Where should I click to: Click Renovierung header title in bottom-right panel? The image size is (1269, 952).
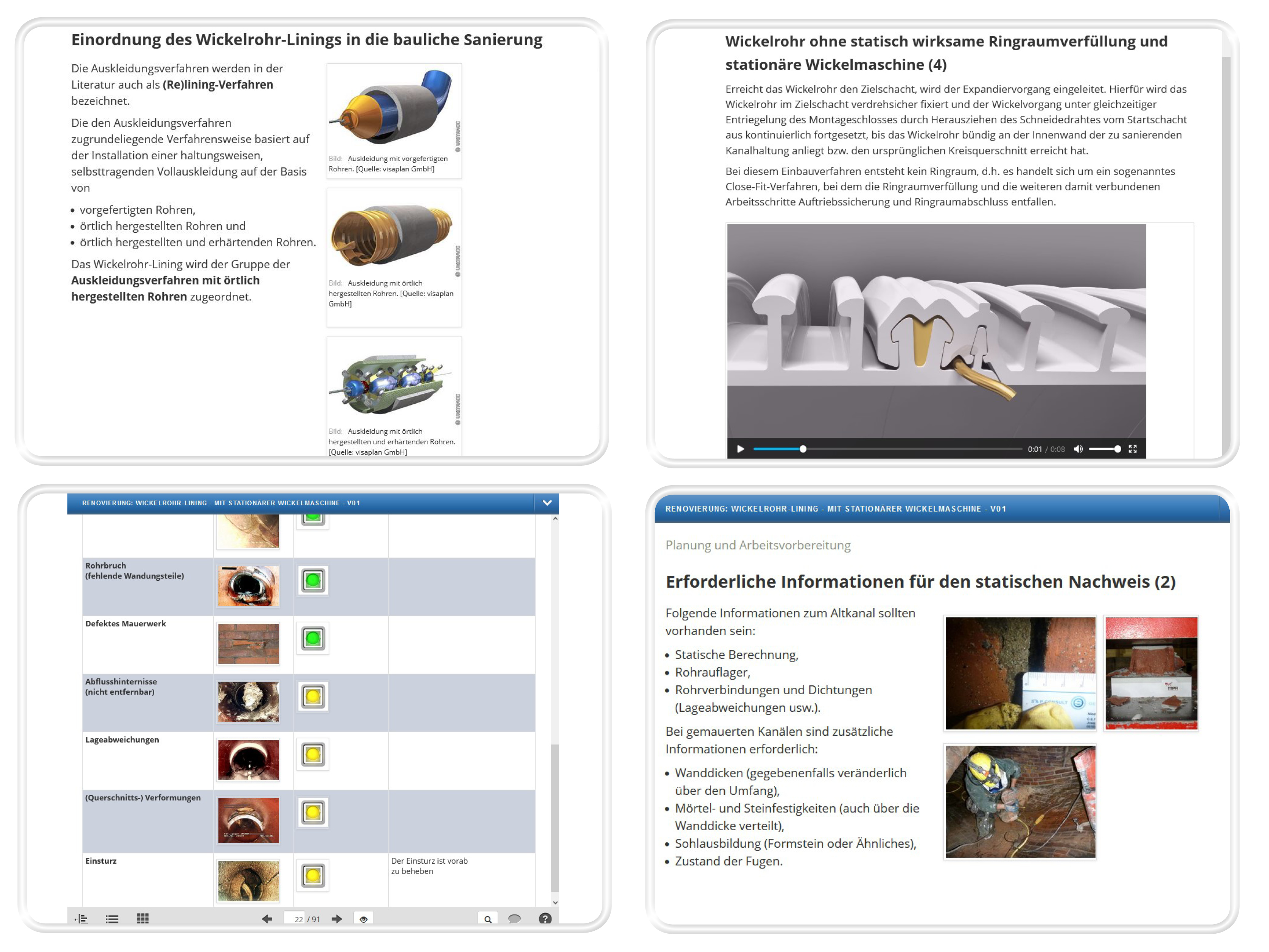835,508
